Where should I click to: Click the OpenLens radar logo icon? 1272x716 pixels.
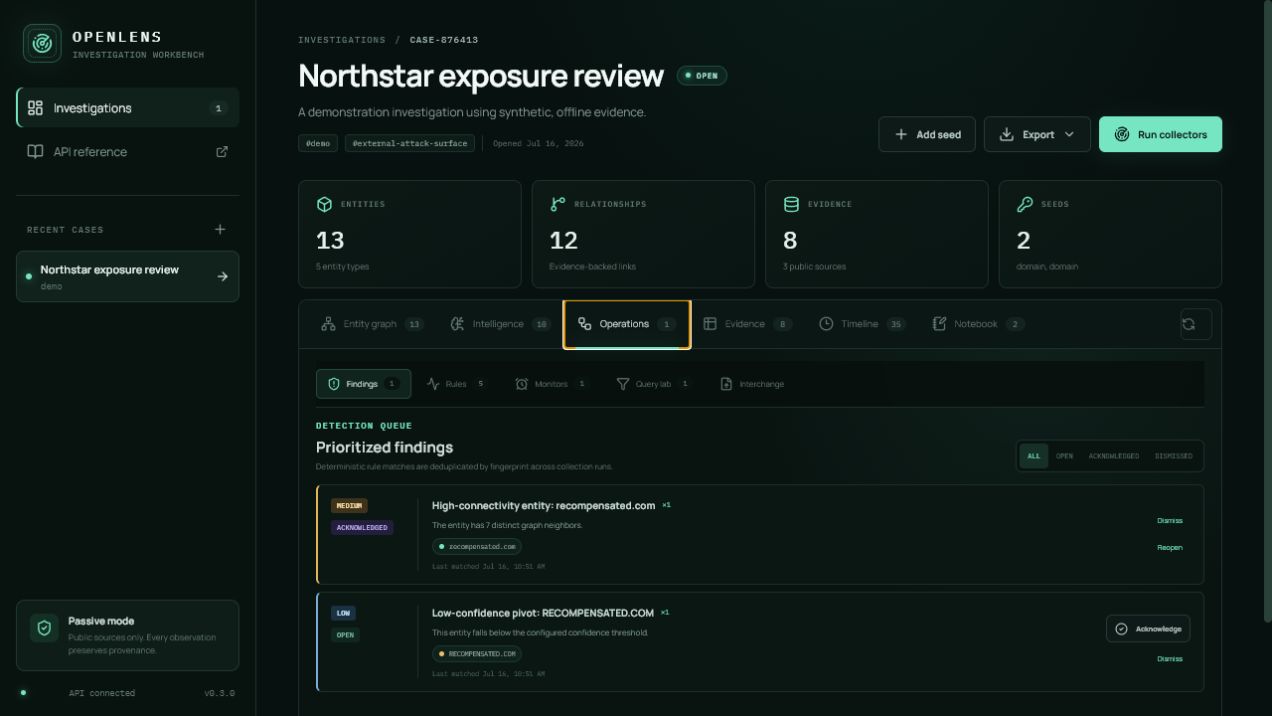(42, 43)
